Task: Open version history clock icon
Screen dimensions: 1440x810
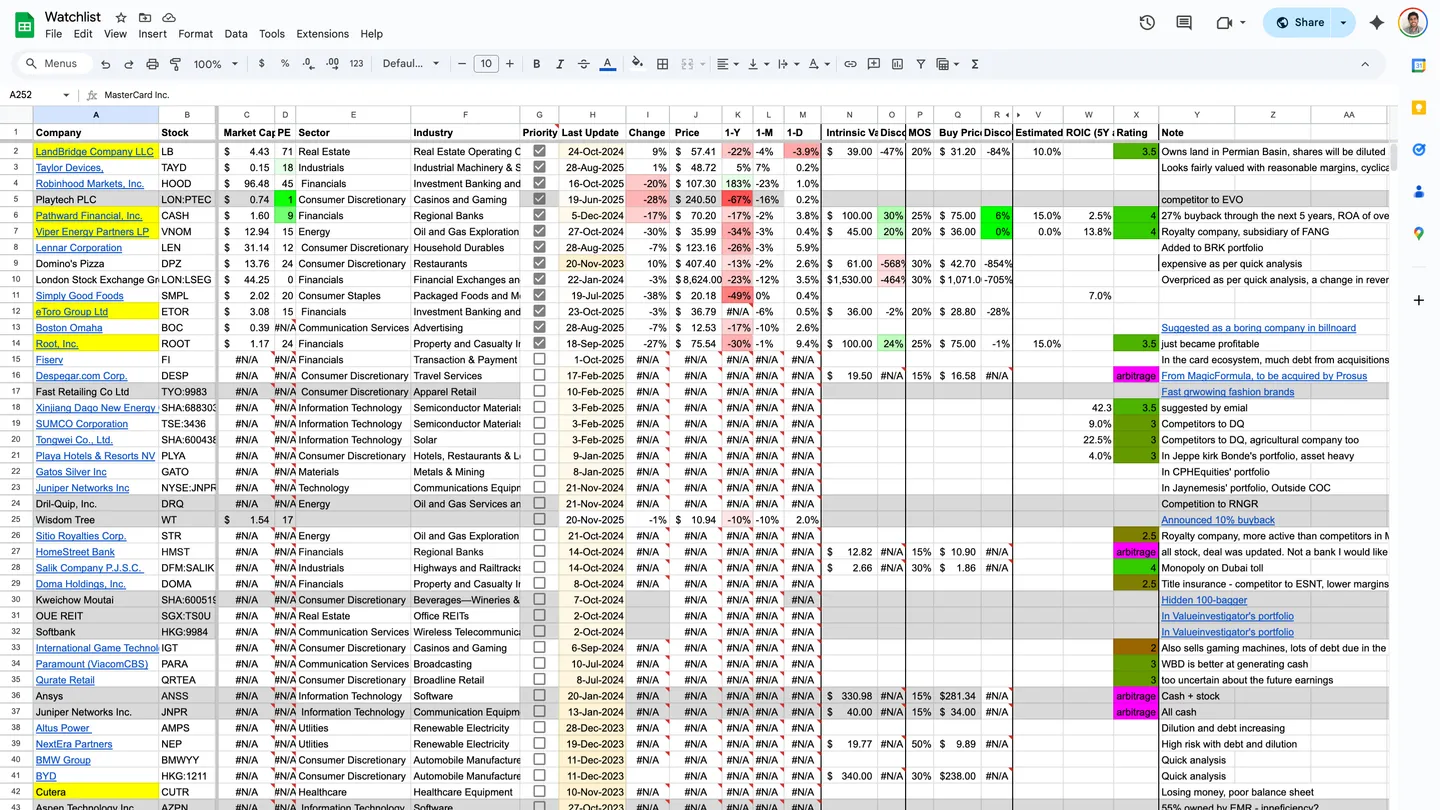Action: pyautogui.click(x=1147, y=23)
